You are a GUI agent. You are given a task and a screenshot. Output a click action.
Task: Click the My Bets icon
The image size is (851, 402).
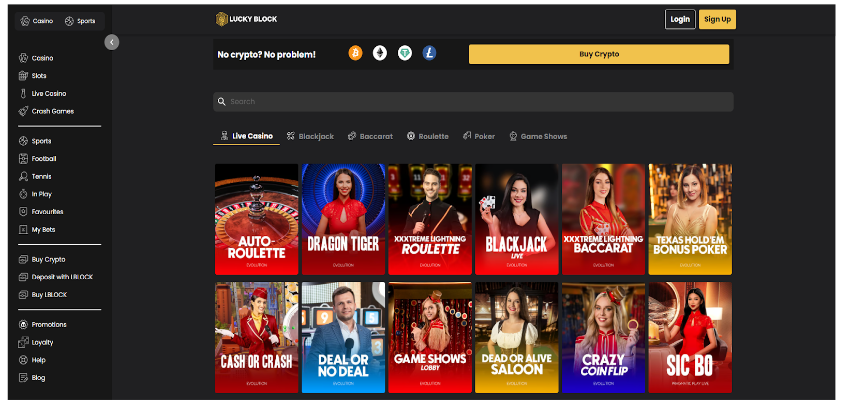[x=23, y=229]
